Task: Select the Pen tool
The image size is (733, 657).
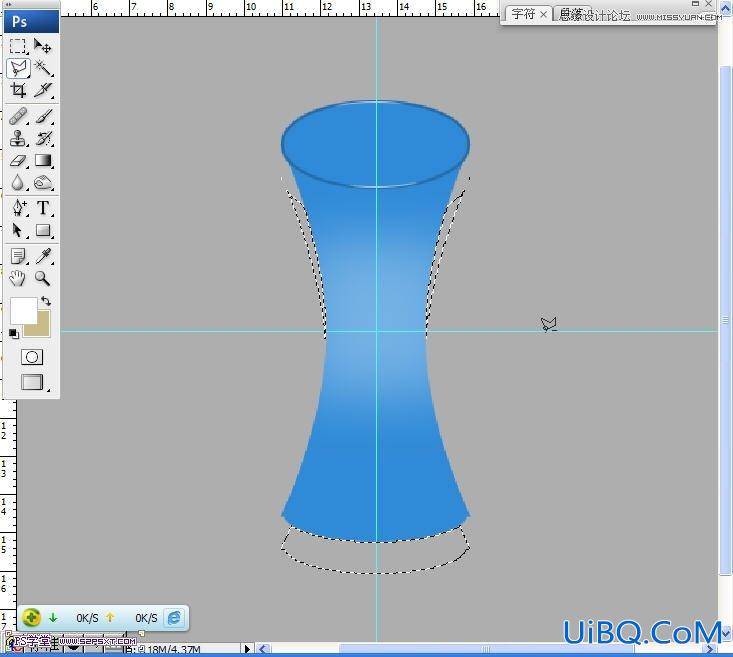Action: (x=18, y=208)
